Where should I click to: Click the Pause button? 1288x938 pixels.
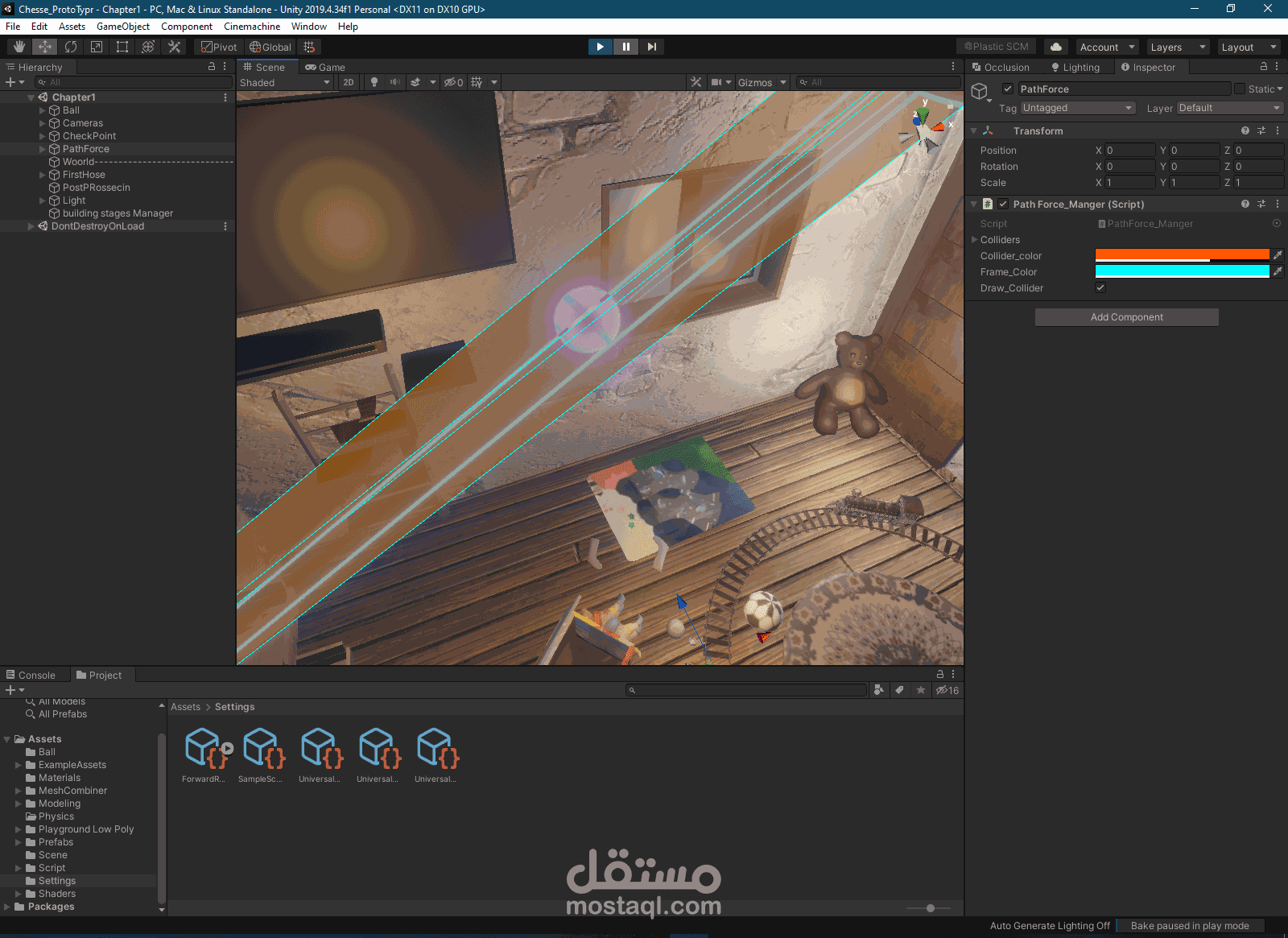[x=626, y=47]
